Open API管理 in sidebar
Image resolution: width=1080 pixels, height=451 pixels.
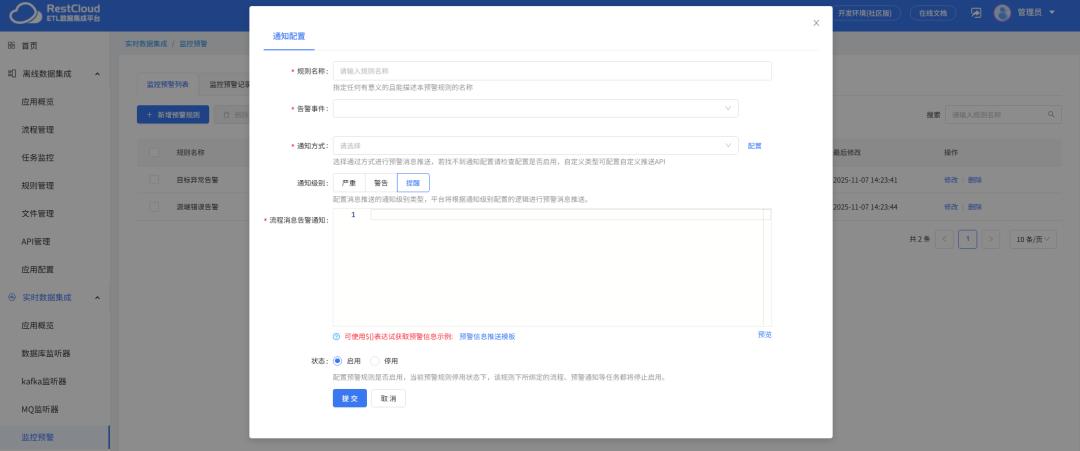coord(36,242)
